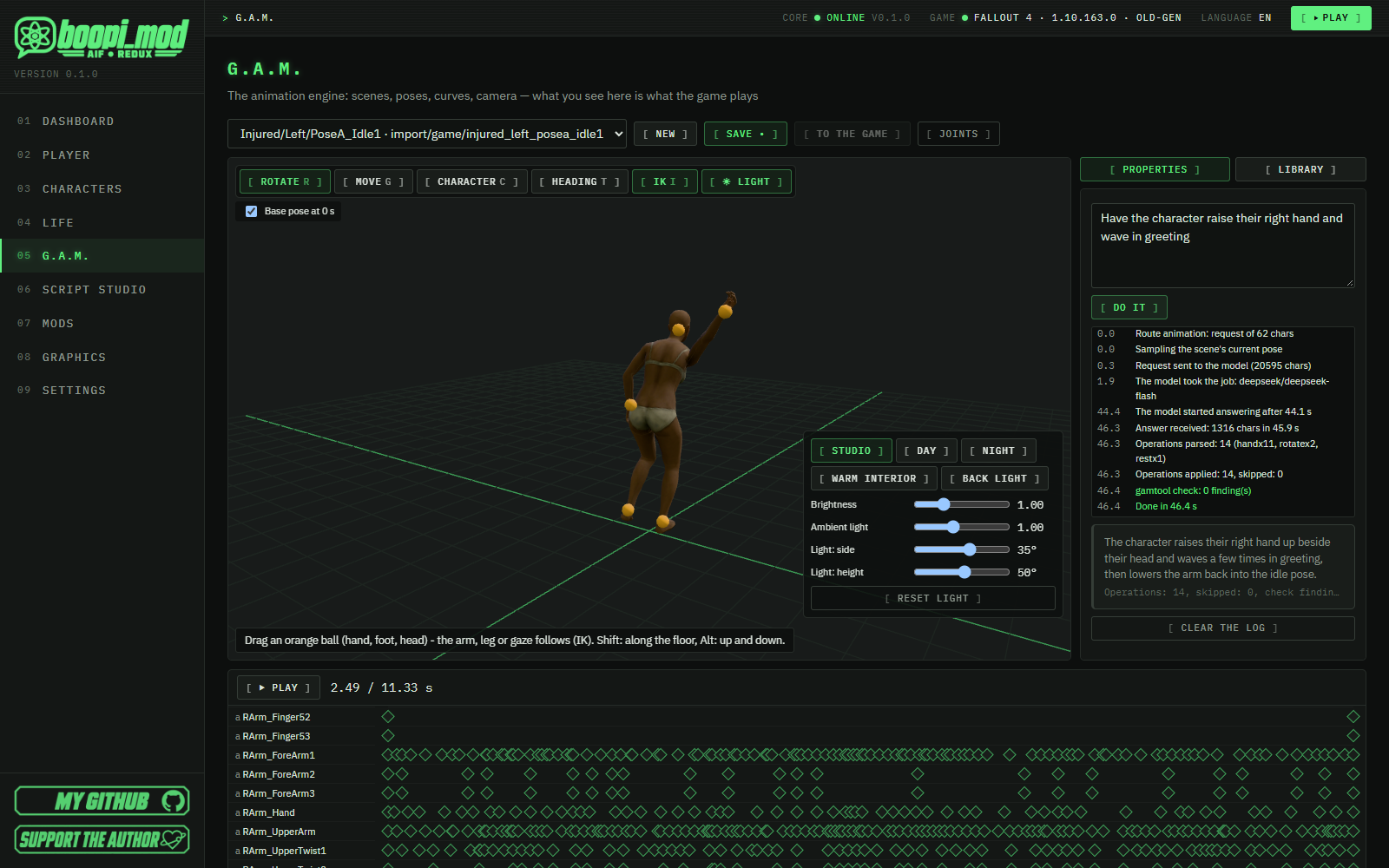The width and height of the screenshot is (1389, 868).
Task: Toggle the Character C mode
Action: pos(471,181)
